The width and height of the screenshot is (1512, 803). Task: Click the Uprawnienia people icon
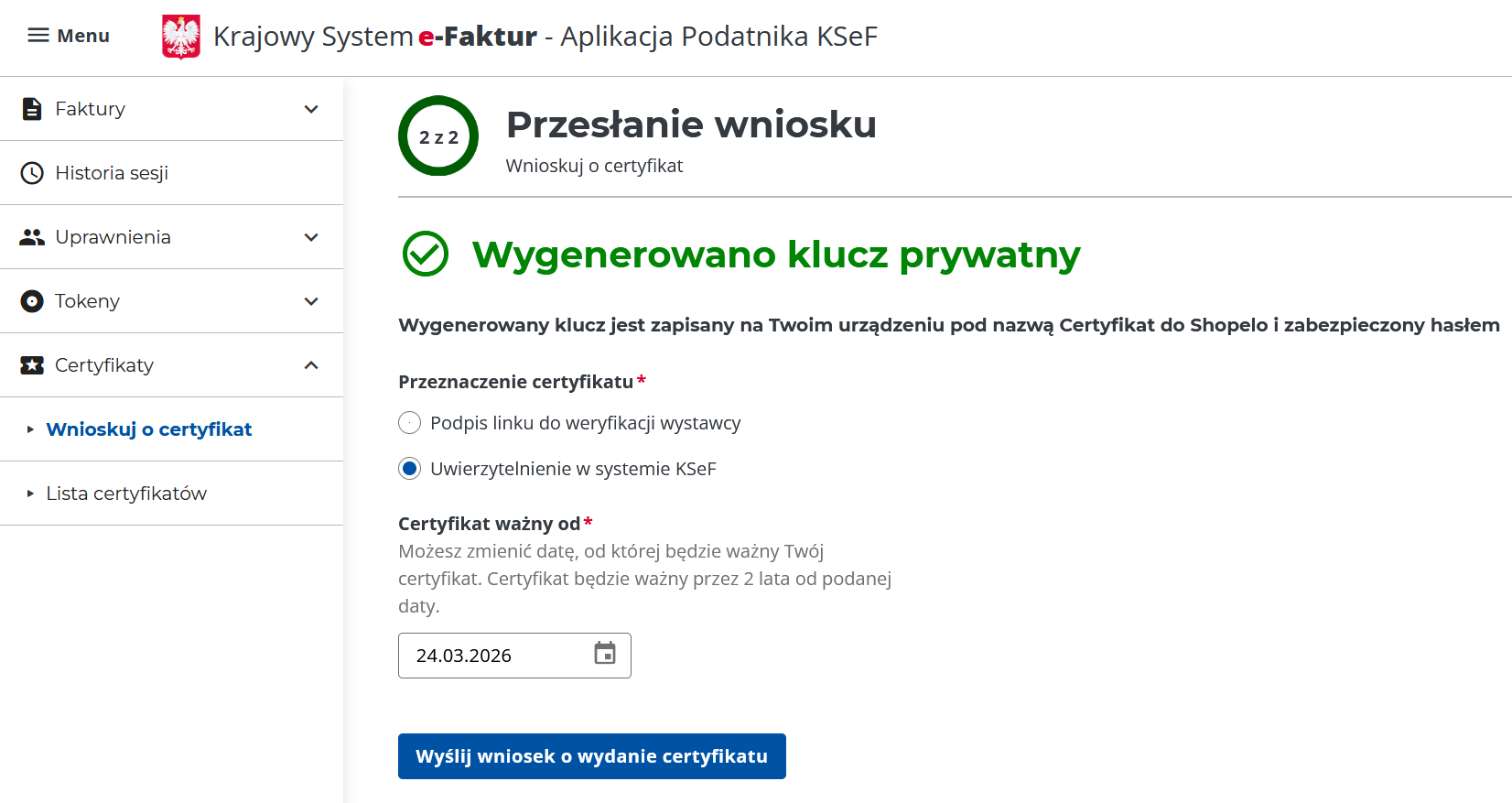(x=32, y=237)
